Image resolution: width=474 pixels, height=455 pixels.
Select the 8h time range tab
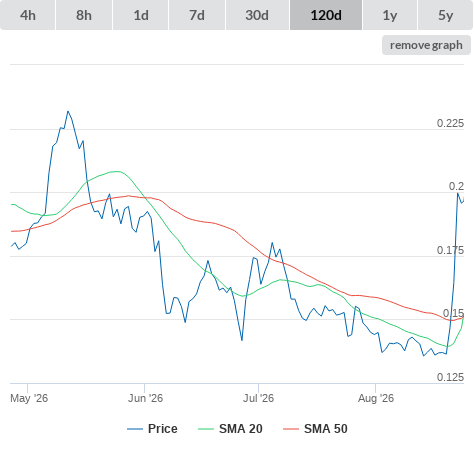(x=84, y=15)
